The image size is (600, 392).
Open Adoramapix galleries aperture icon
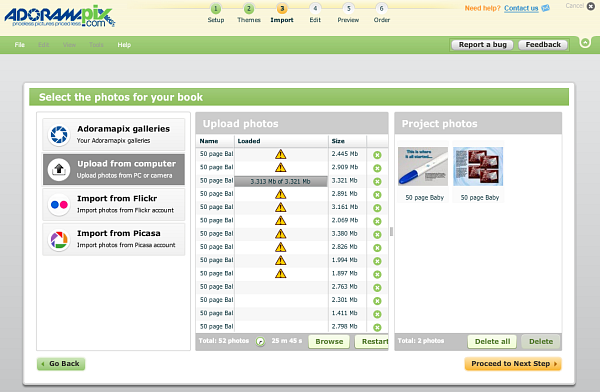[59, 134]
